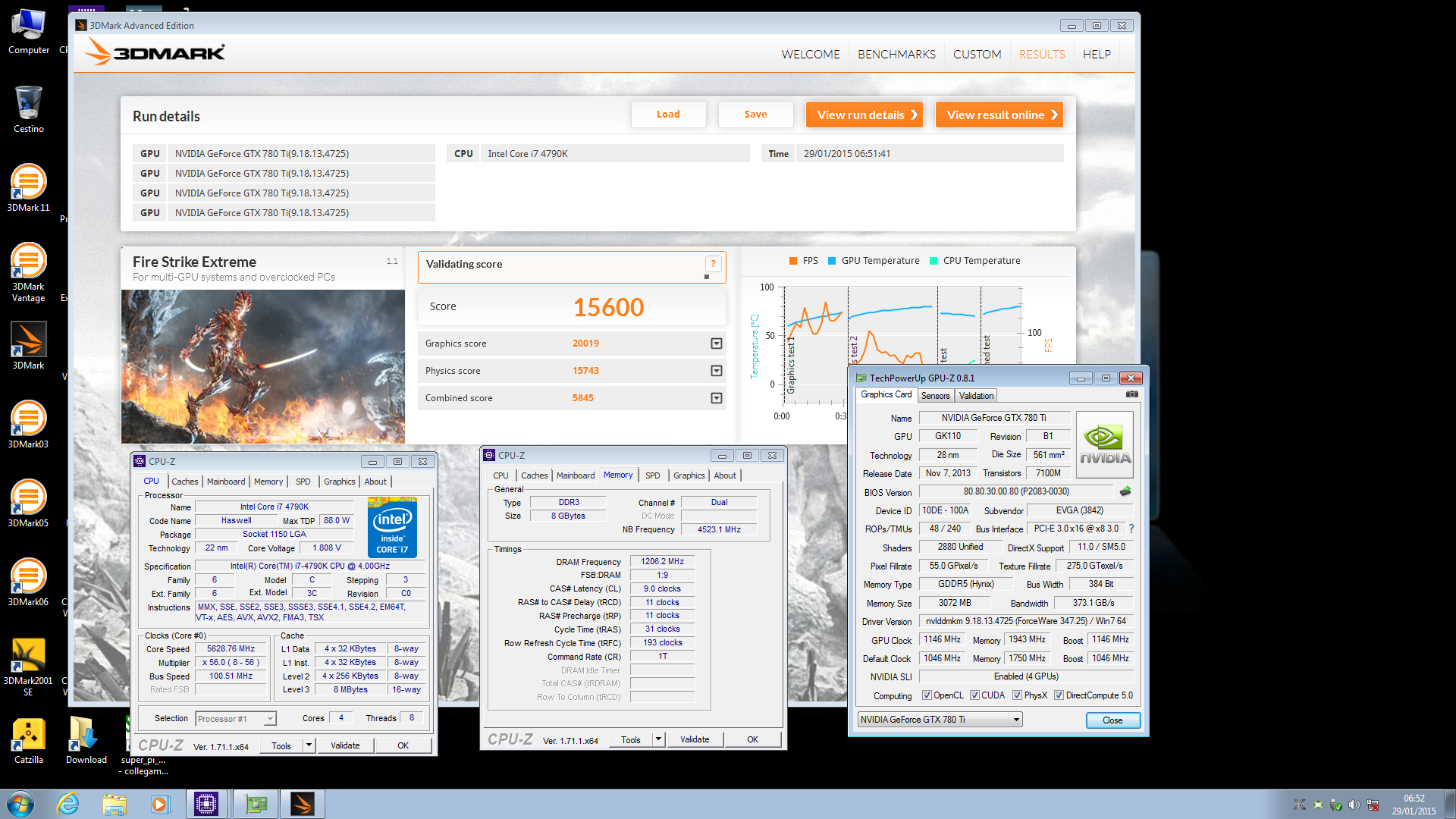
Task: Open the 3DMark06 desktop shortcut
Action: (x=28, y=582)
